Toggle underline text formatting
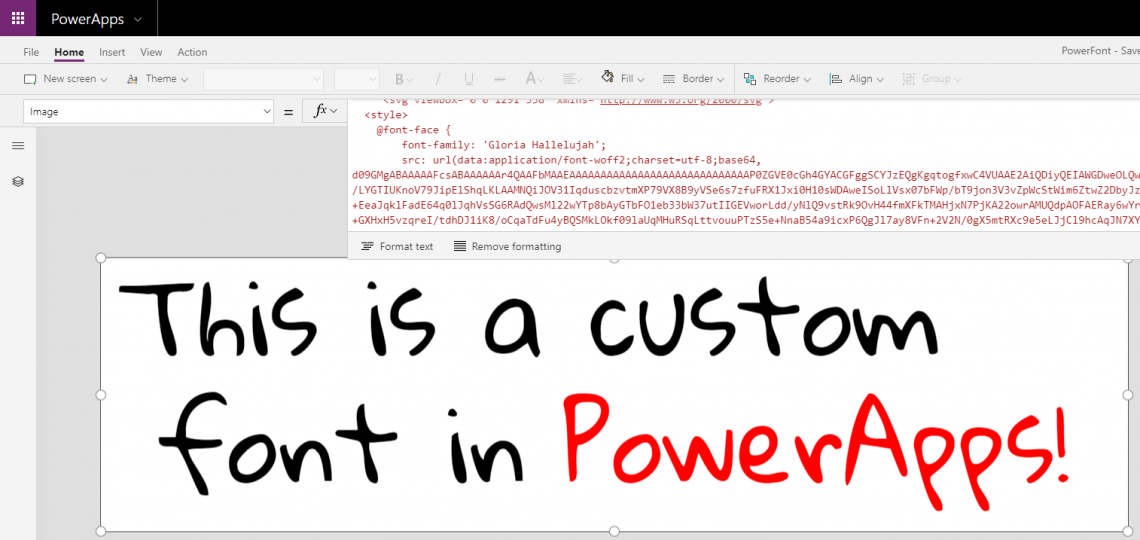Screen dimensions: 1140x540 [x=468, y=79]
